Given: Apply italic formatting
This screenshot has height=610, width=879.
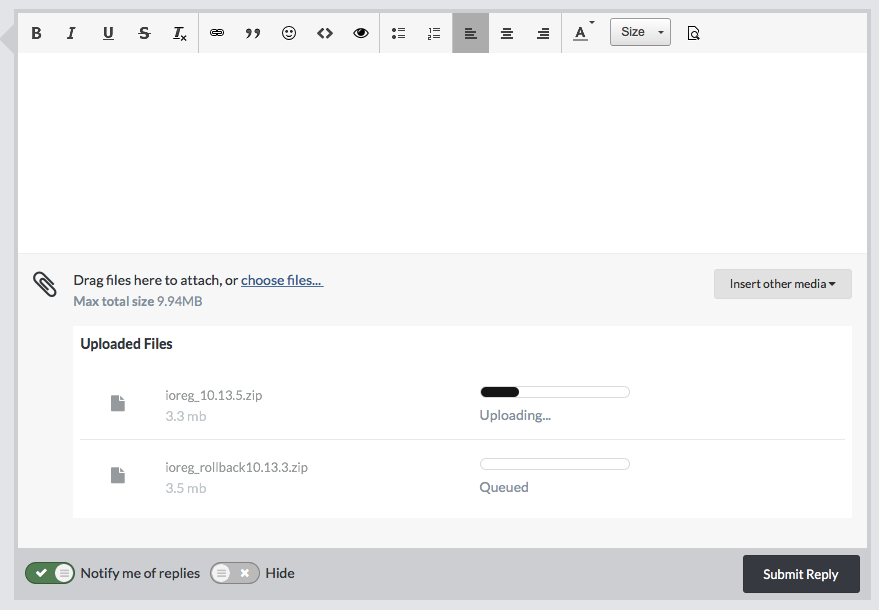Looking at the screenshot, I should coord(71,33).
